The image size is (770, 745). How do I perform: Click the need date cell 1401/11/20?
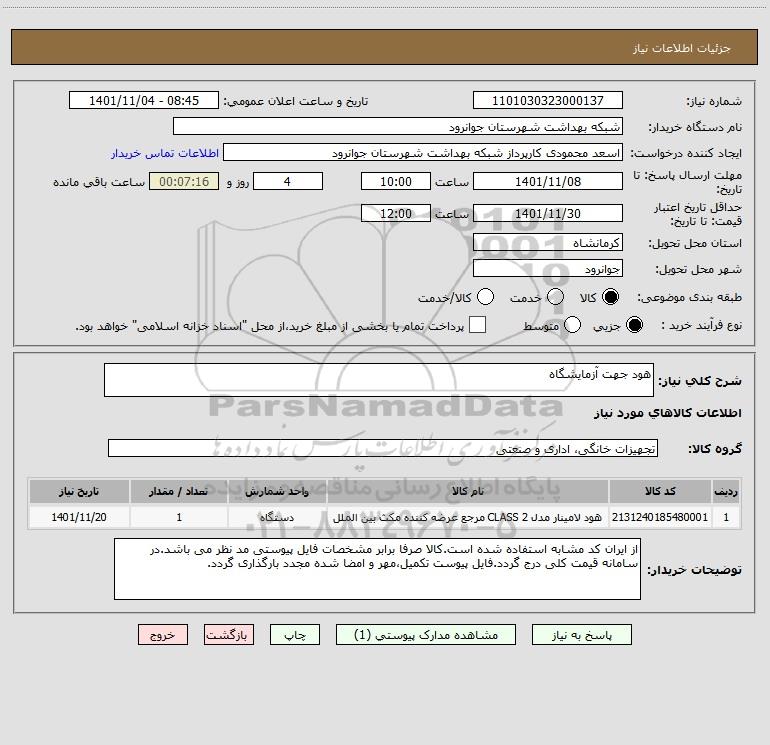coord(79,517)
